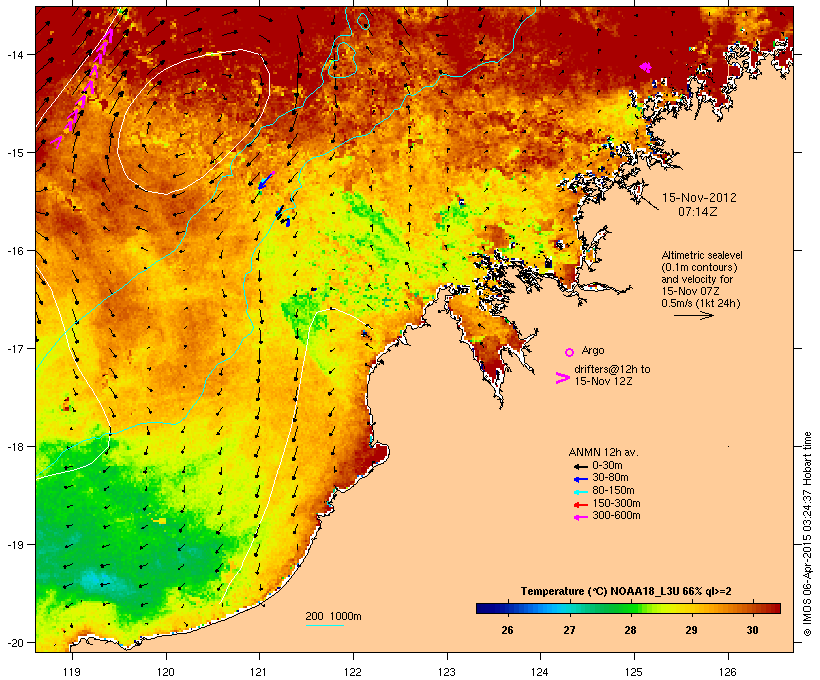Click the longitude label '124'

click(540, 672)
